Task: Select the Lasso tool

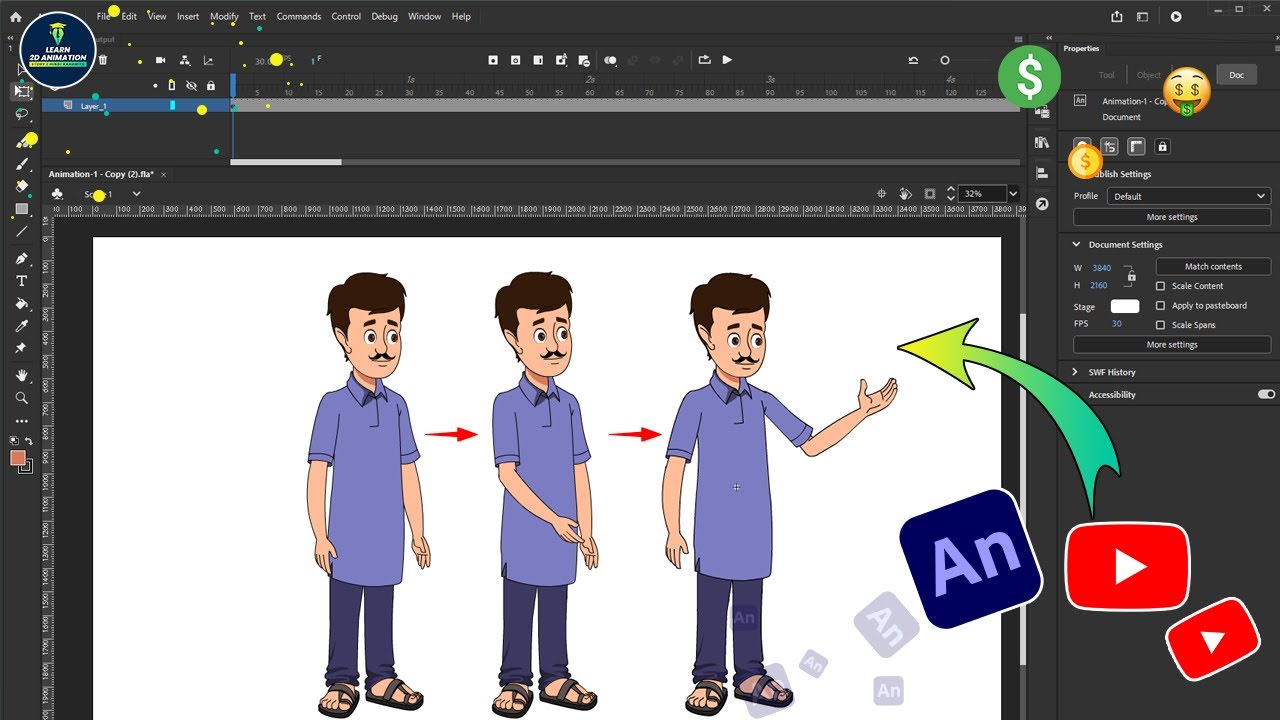Action: [22, 114]
